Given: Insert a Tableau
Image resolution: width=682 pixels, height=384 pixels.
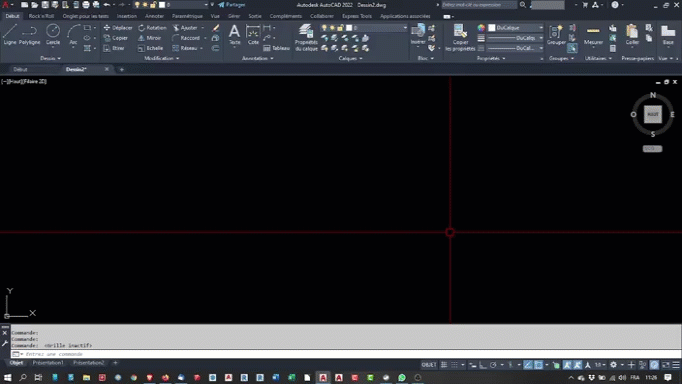Looking at the screenshot, I should (277, 48).
